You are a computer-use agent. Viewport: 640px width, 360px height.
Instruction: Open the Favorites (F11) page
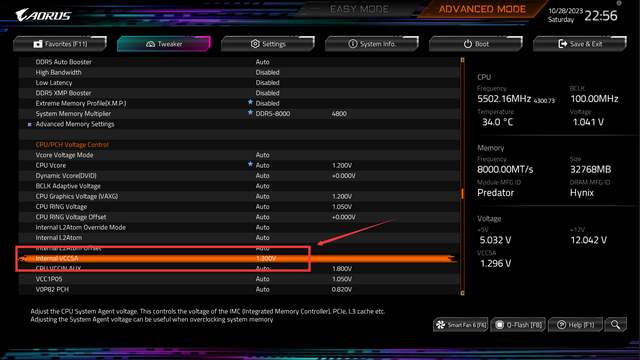[60, 44]
